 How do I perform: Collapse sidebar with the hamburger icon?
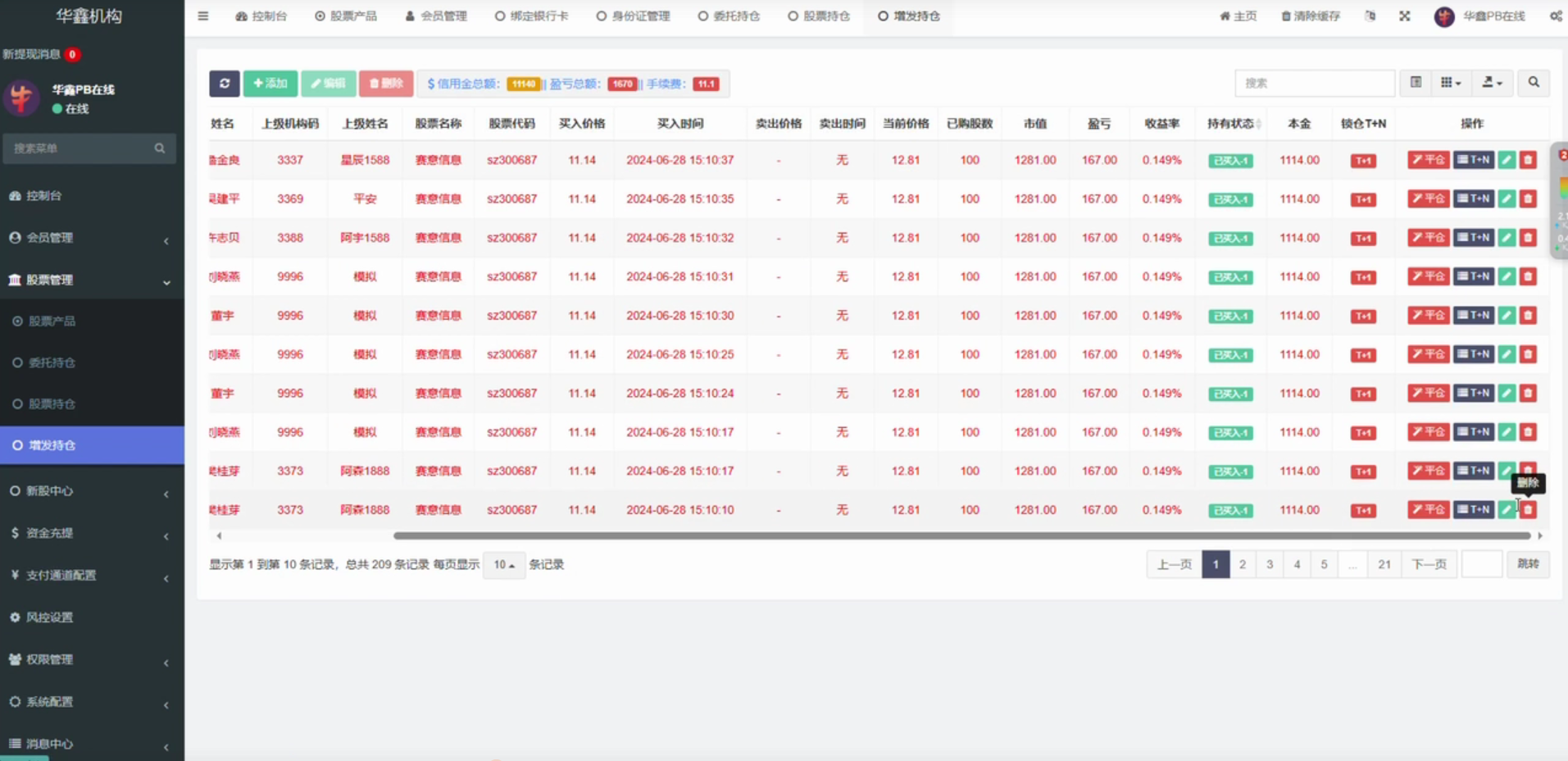click(203, 16)
